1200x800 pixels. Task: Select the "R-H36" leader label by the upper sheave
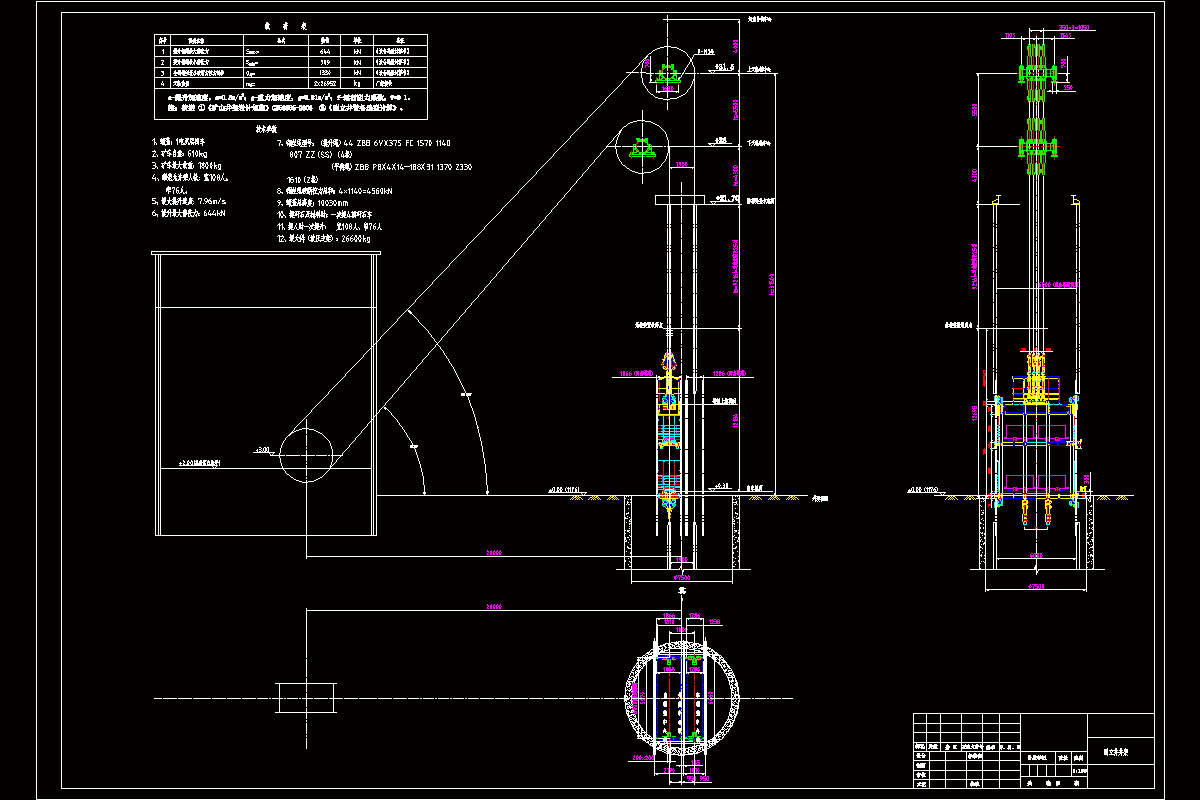pyautogui.click(x=706, y=50)
